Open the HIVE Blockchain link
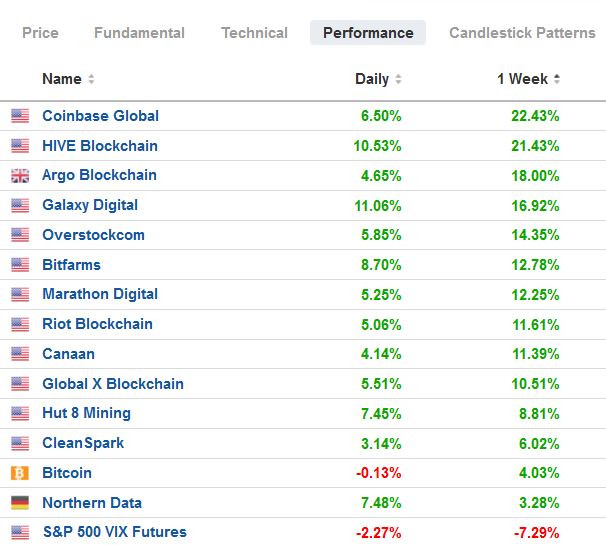This screenshot has height=553, width=606. [x=100, y=146]
